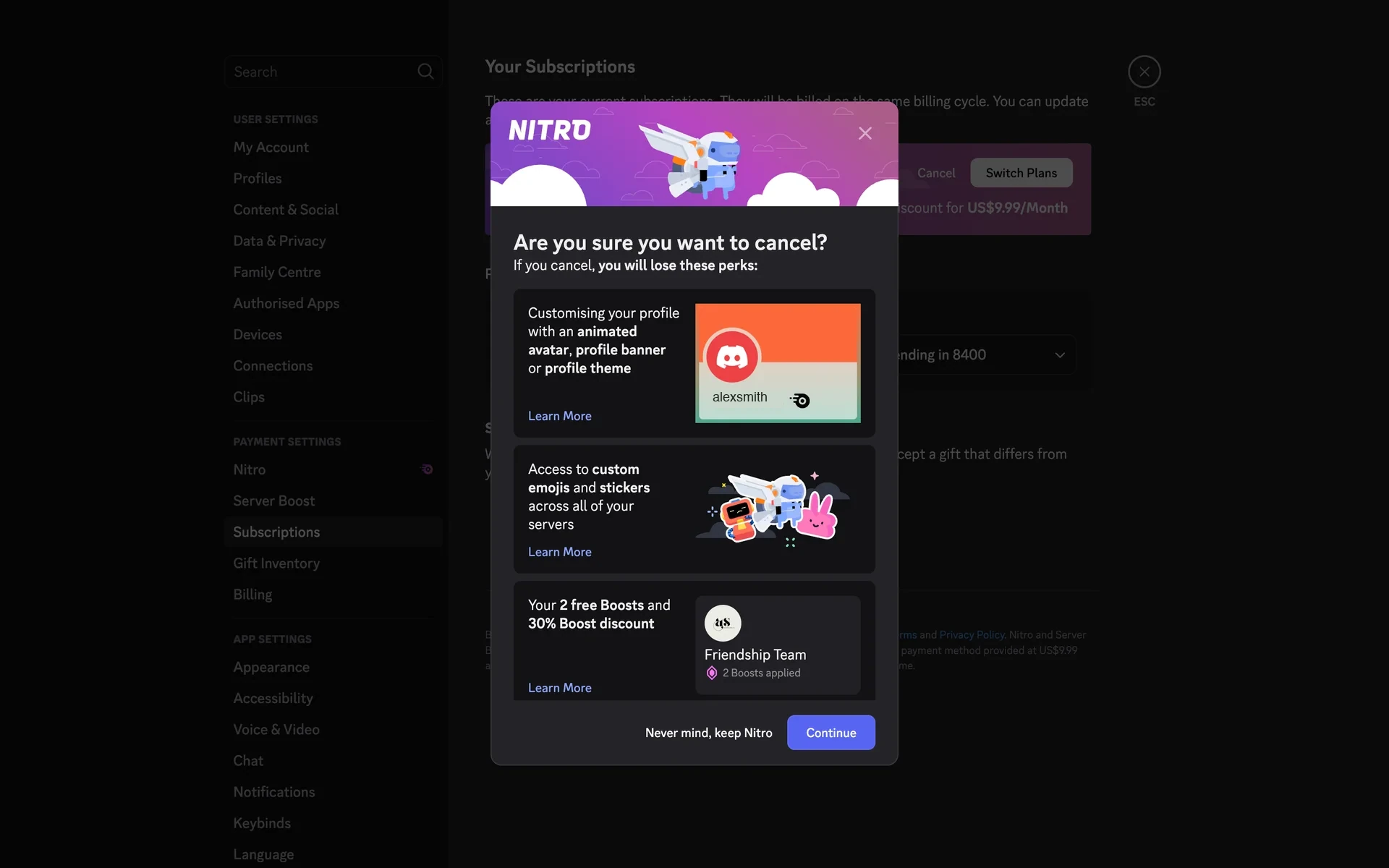Select Nitro in payment settings

pyautogui.click(x=333, y=469)
